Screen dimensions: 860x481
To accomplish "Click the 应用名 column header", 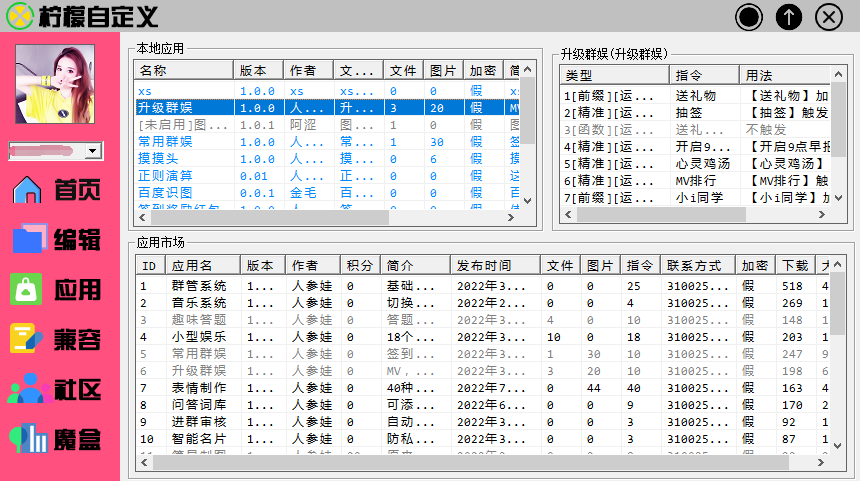I will point(202,265).
